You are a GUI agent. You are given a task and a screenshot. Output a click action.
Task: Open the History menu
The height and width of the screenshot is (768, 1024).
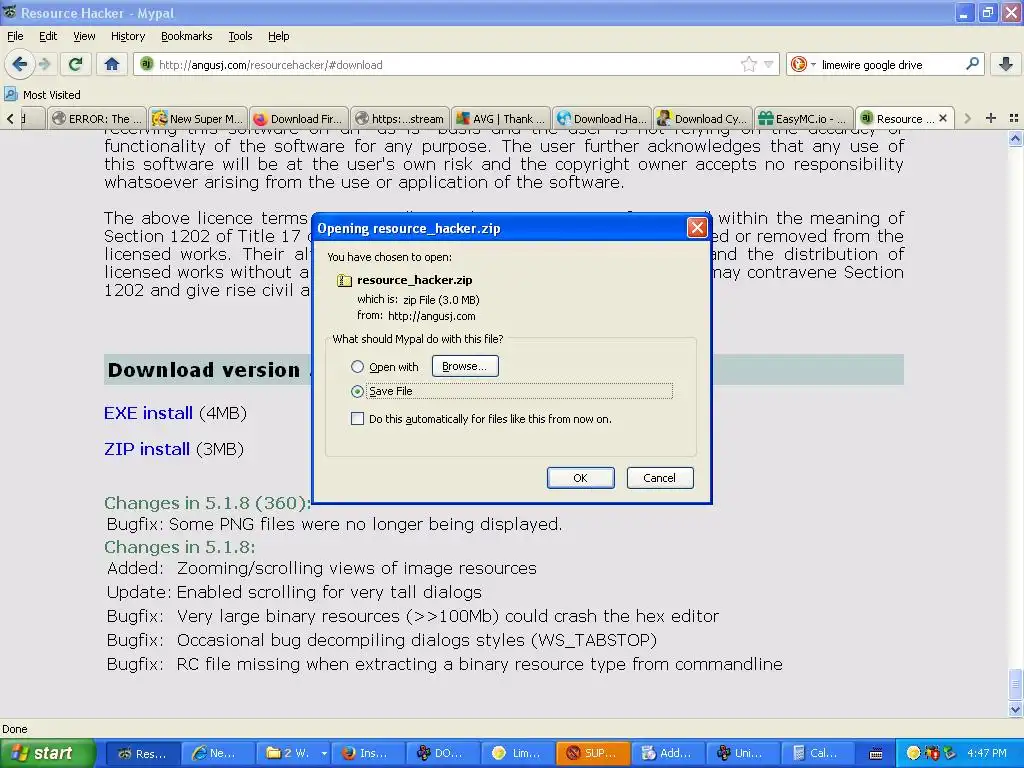coord(127,36)
